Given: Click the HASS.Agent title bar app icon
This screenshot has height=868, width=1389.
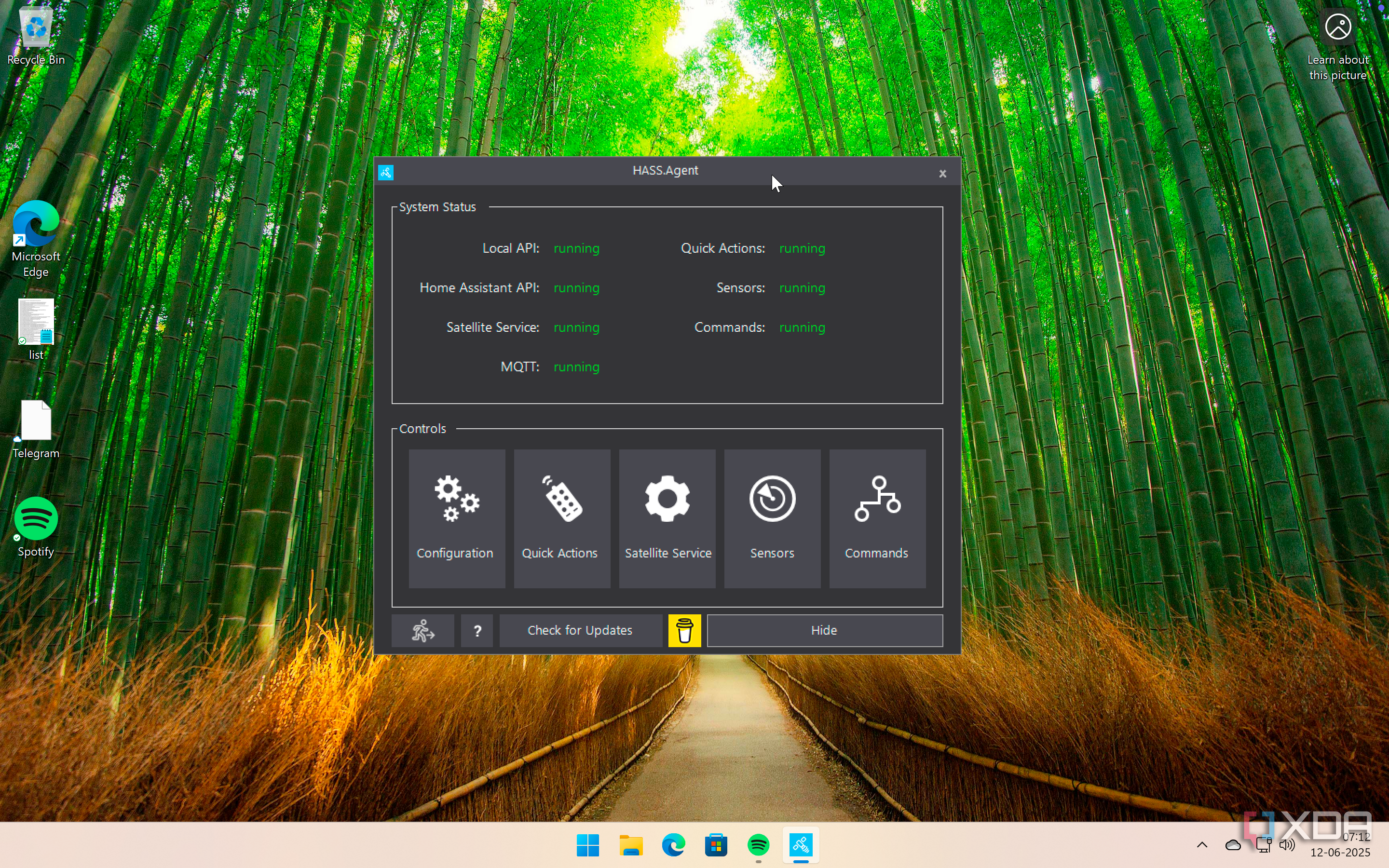Looking at the screenshot, I should click(386, 172).
